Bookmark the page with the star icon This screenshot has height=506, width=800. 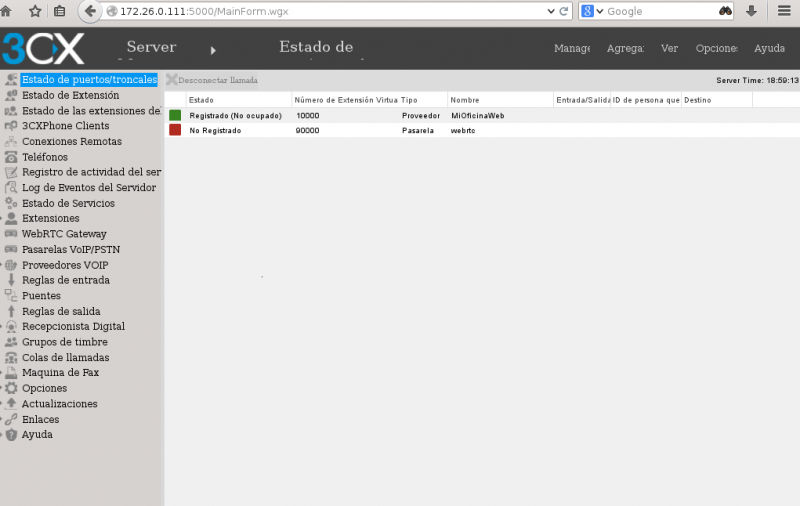tap(35, 11)
